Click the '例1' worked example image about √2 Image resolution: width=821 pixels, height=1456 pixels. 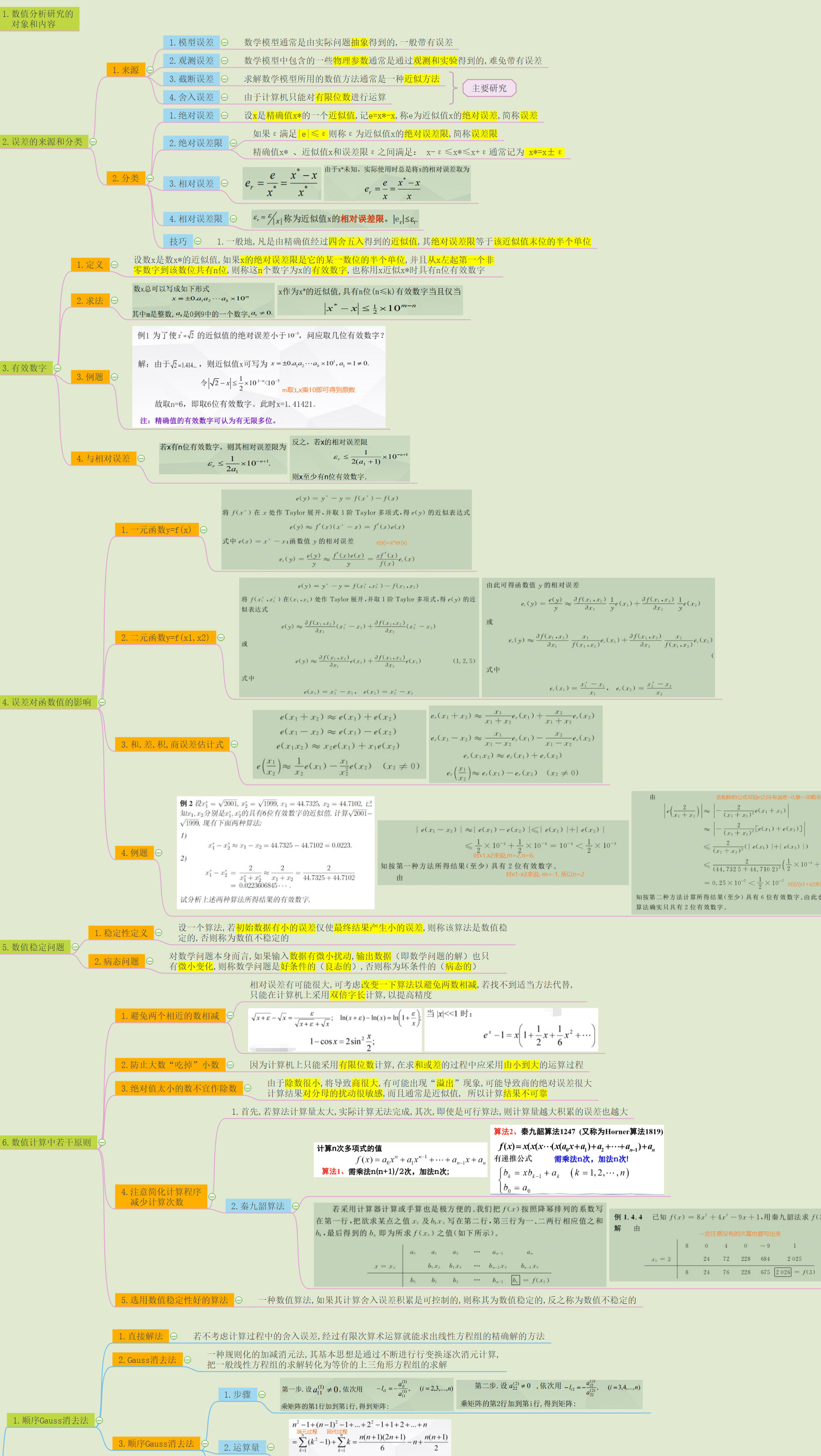click(259, 376)
